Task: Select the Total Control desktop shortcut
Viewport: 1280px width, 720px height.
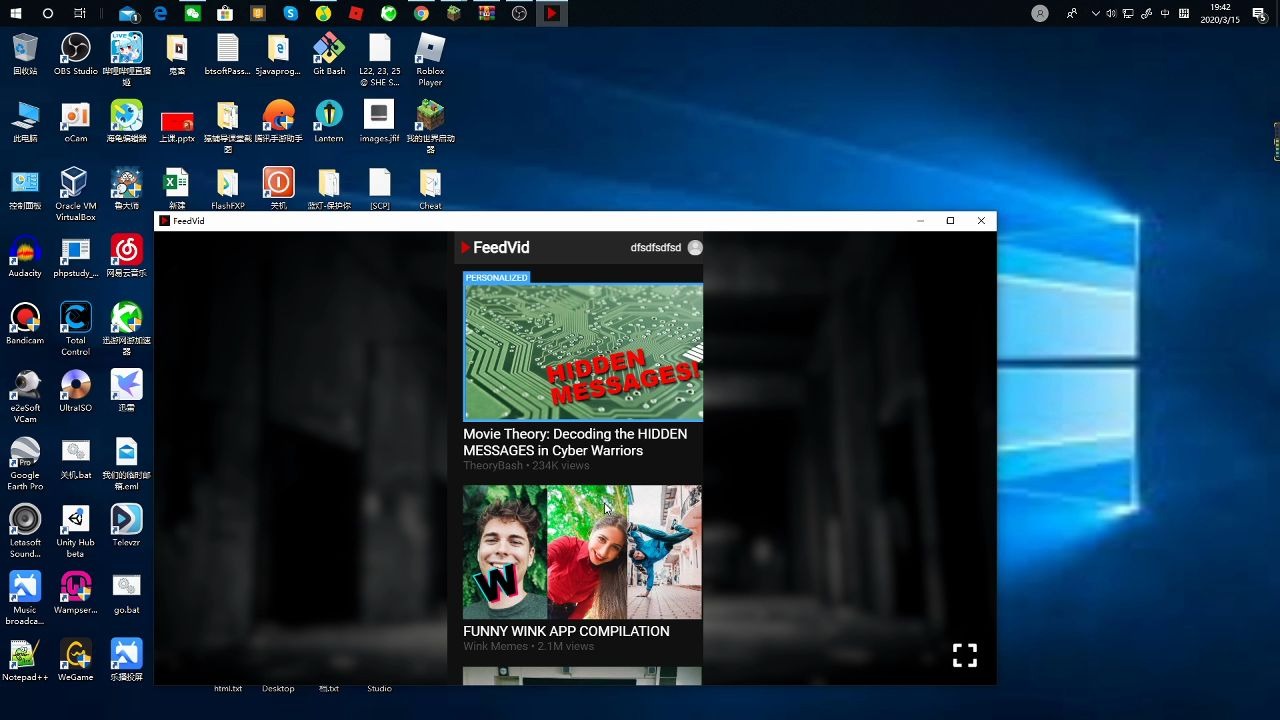Action: coord(76,329)
